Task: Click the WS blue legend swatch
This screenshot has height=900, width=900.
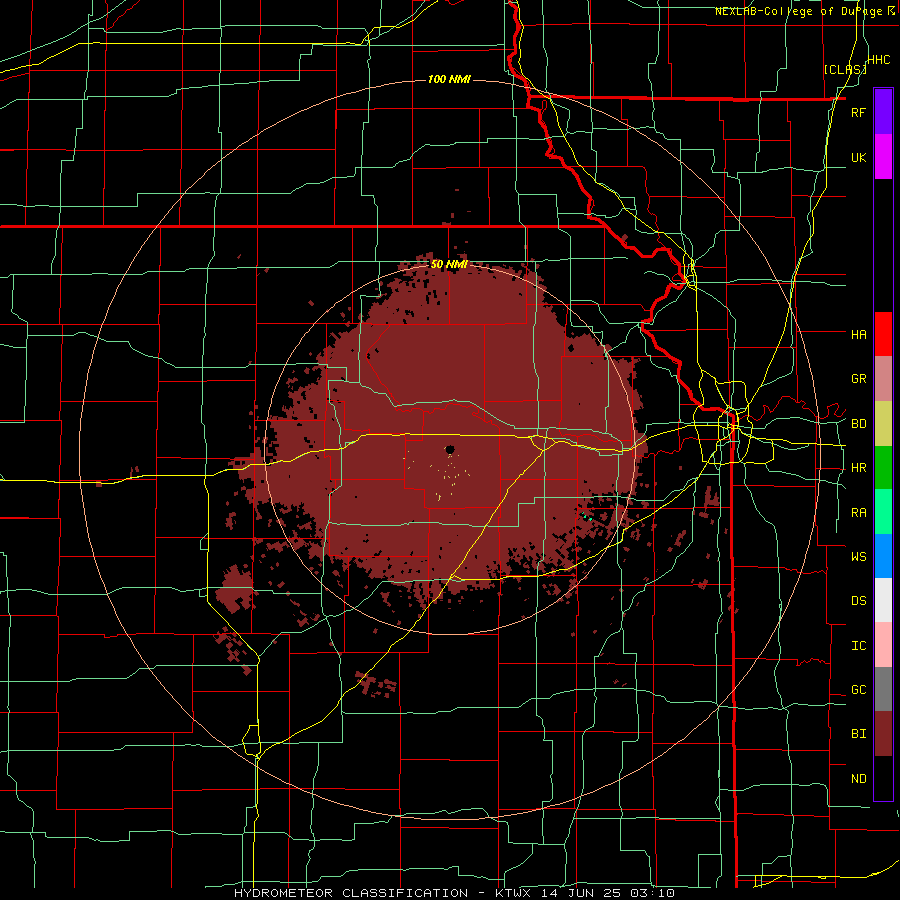Action: (x=883, y=556)
